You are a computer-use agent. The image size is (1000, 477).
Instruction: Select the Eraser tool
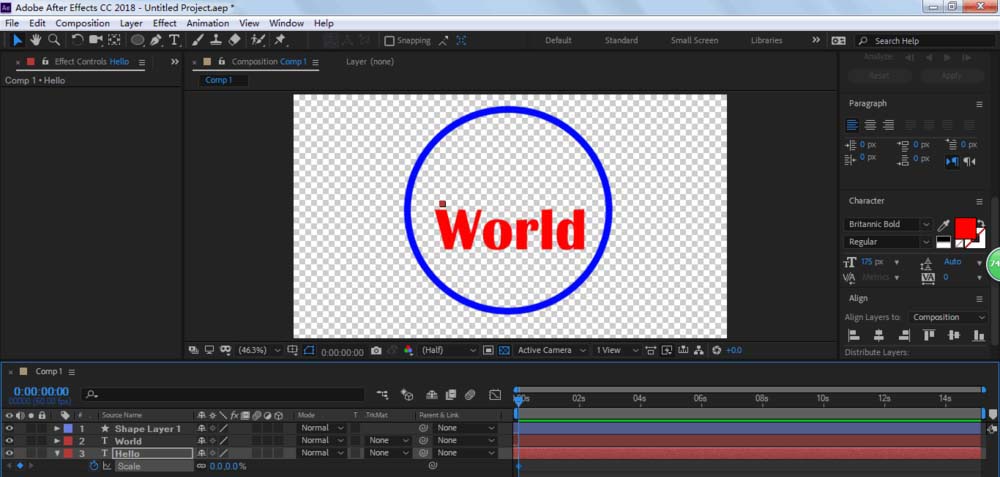click(234, 40)
